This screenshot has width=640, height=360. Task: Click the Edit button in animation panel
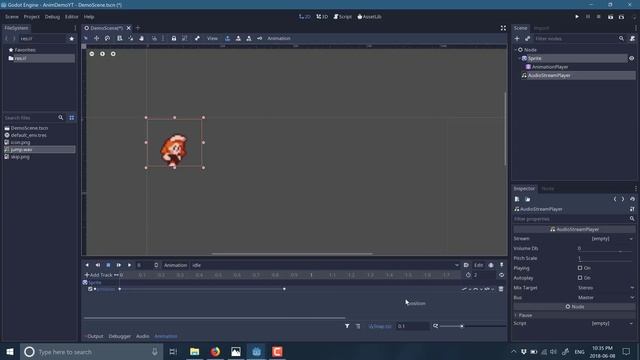click(478, 265)
